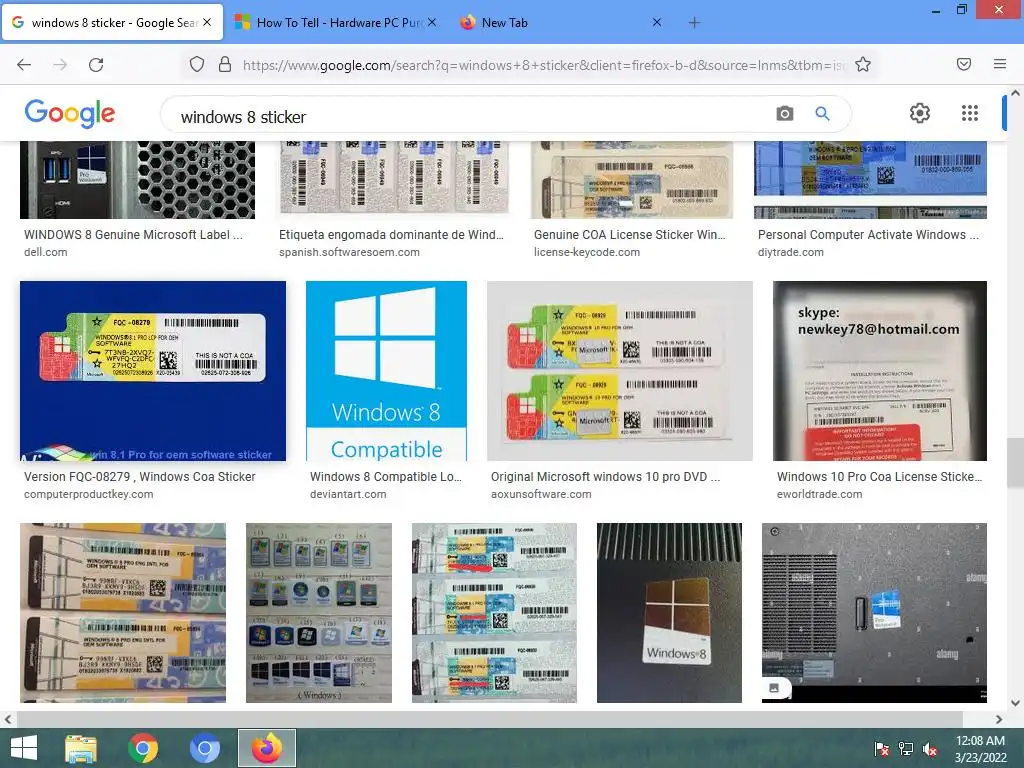Bookmark this page with the star icon
The height and width of the screenshot is (768, 1024).
pos(863,64)
